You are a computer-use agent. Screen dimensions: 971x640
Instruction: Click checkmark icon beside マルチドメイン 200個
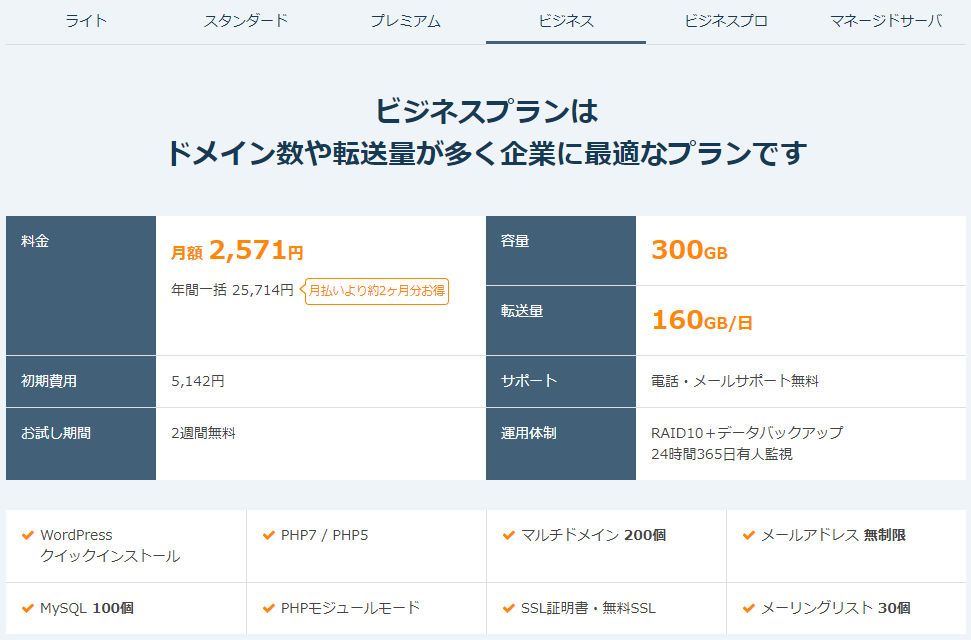509,535
